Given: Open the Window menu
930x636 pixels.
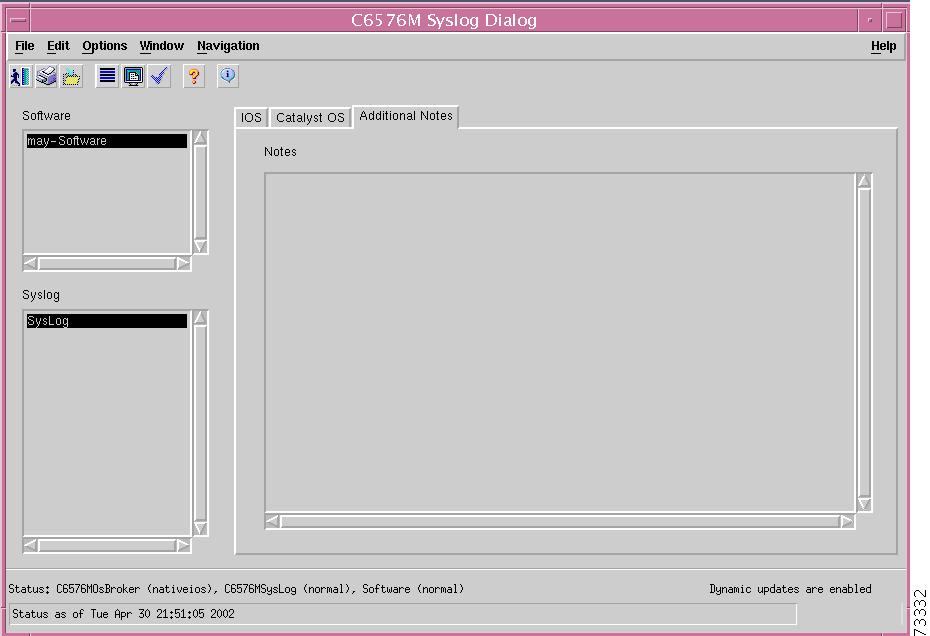Looking at the screenshot, I should (161, 46).
